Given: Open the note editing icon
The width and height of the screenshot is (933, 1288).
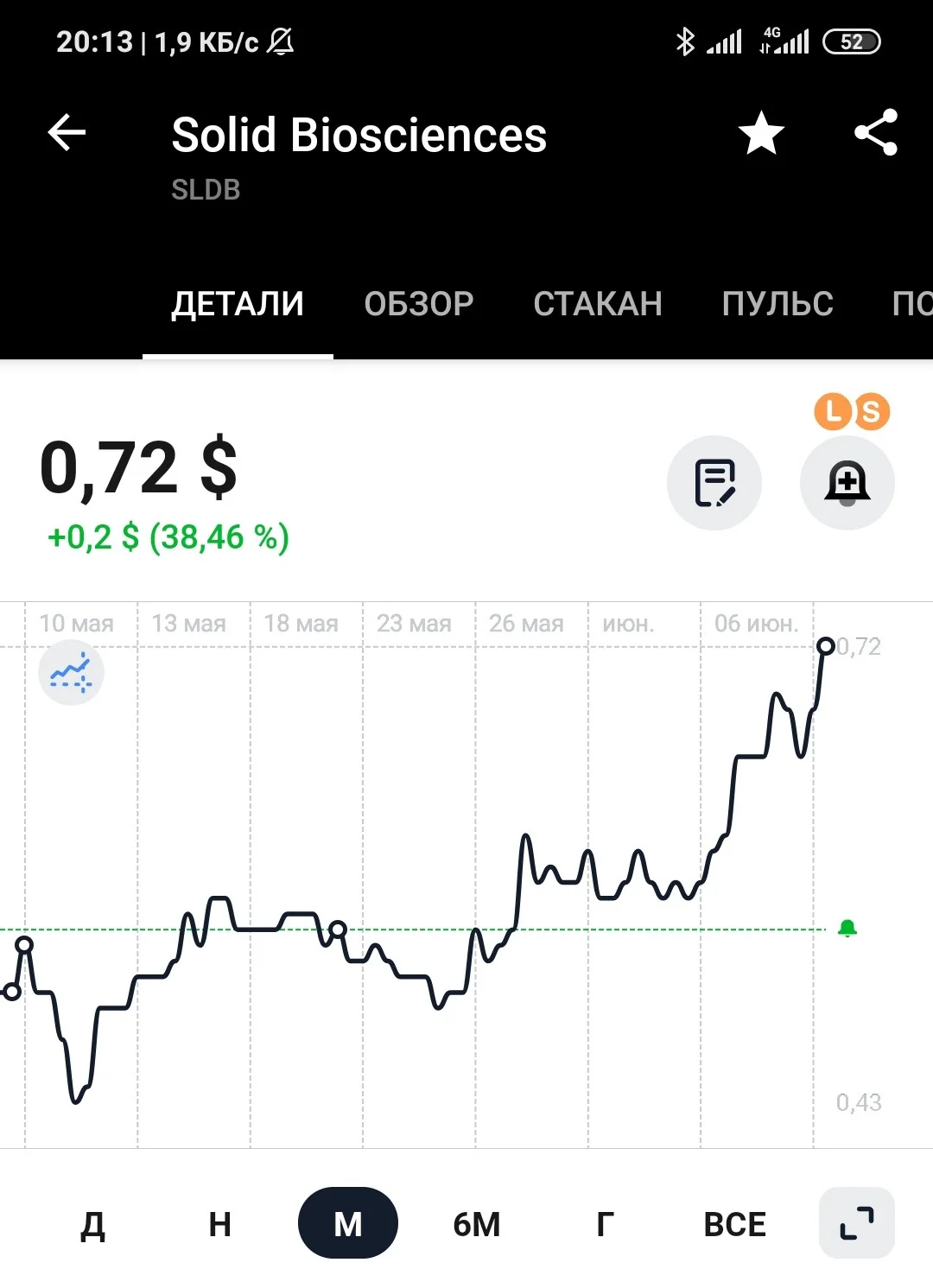Looking at the screenshot, I should [x=714, y=483].
